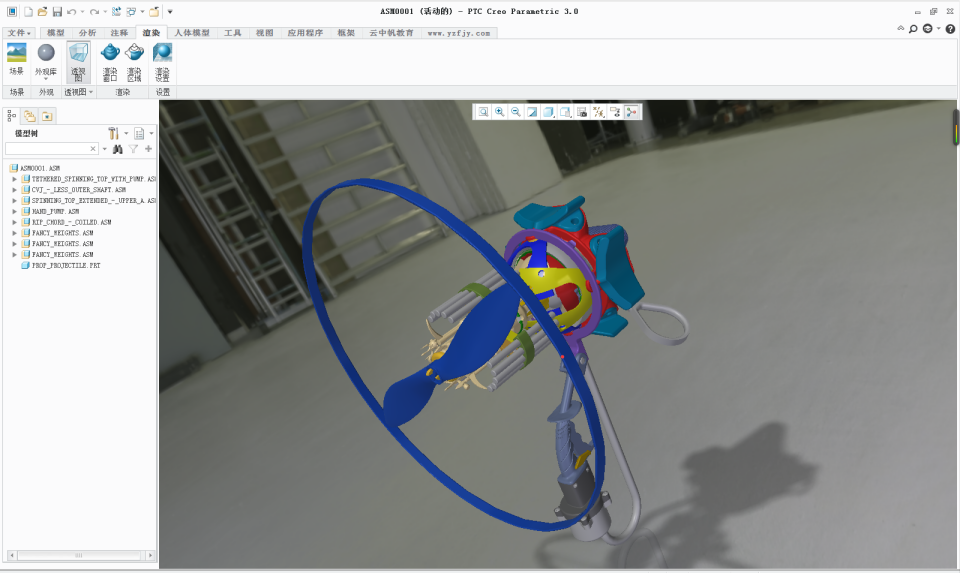Toggle Datum Display Filters icon
The width and height of the screenshot is (960, 573).
[599, 112]
